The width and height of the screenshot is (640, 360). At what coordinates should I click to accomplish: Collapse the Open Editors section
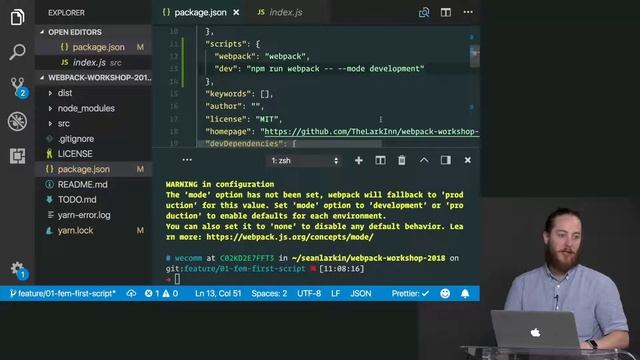(93, 32)
